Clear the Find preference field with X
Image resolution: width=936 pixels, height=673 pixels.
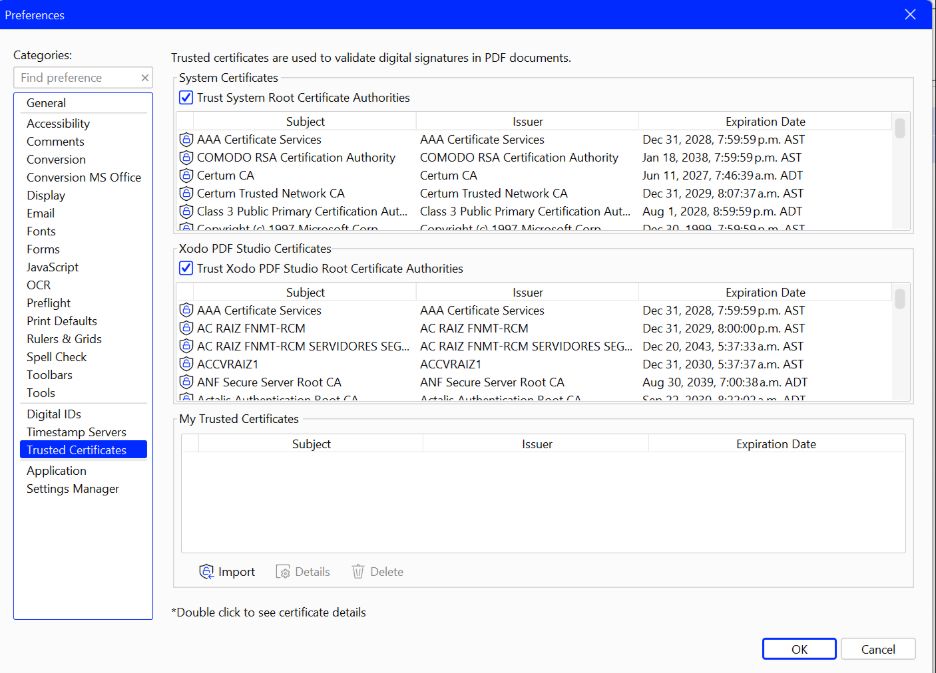[x=144, y=78]
